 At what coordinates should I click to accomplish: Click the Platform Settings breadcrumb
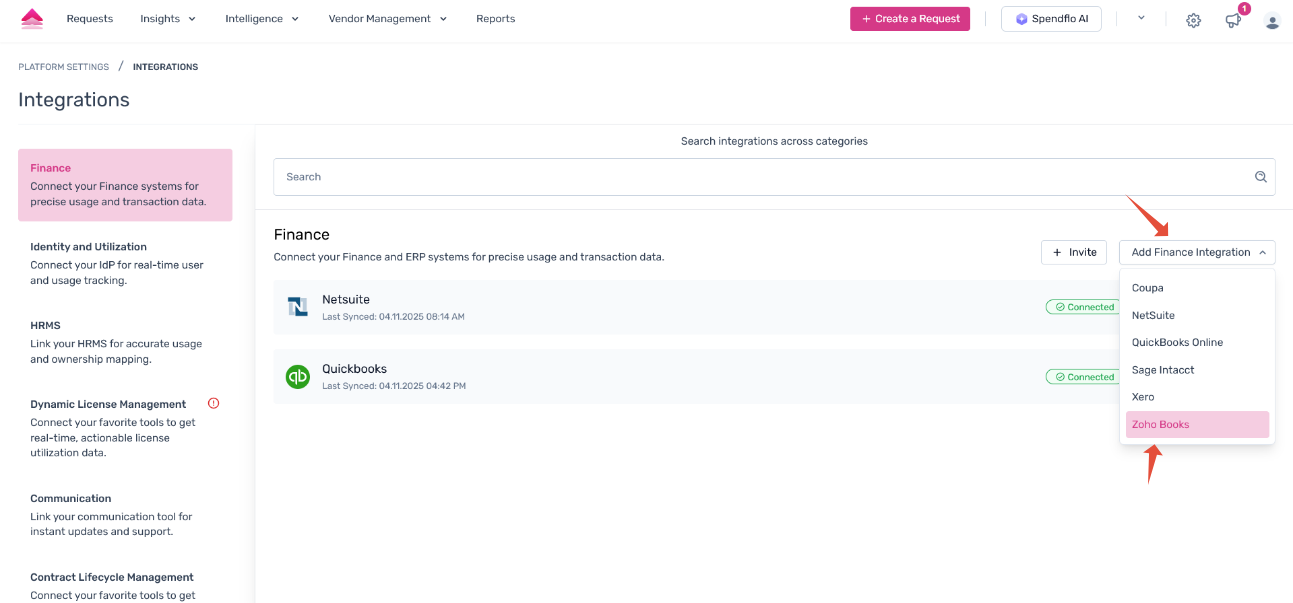point(63,67)
